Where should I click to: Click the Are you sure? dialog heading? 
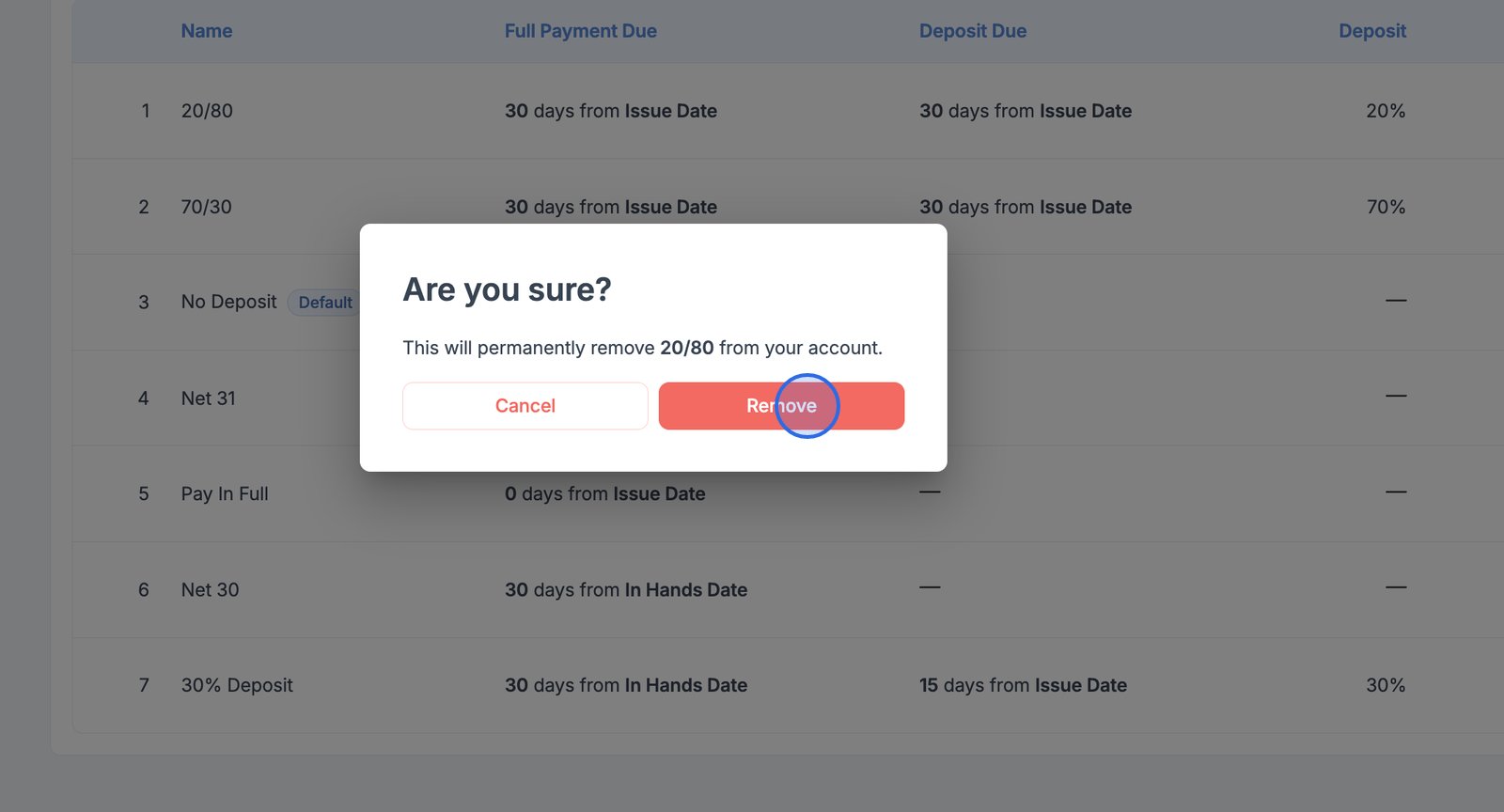click(507, 289)
